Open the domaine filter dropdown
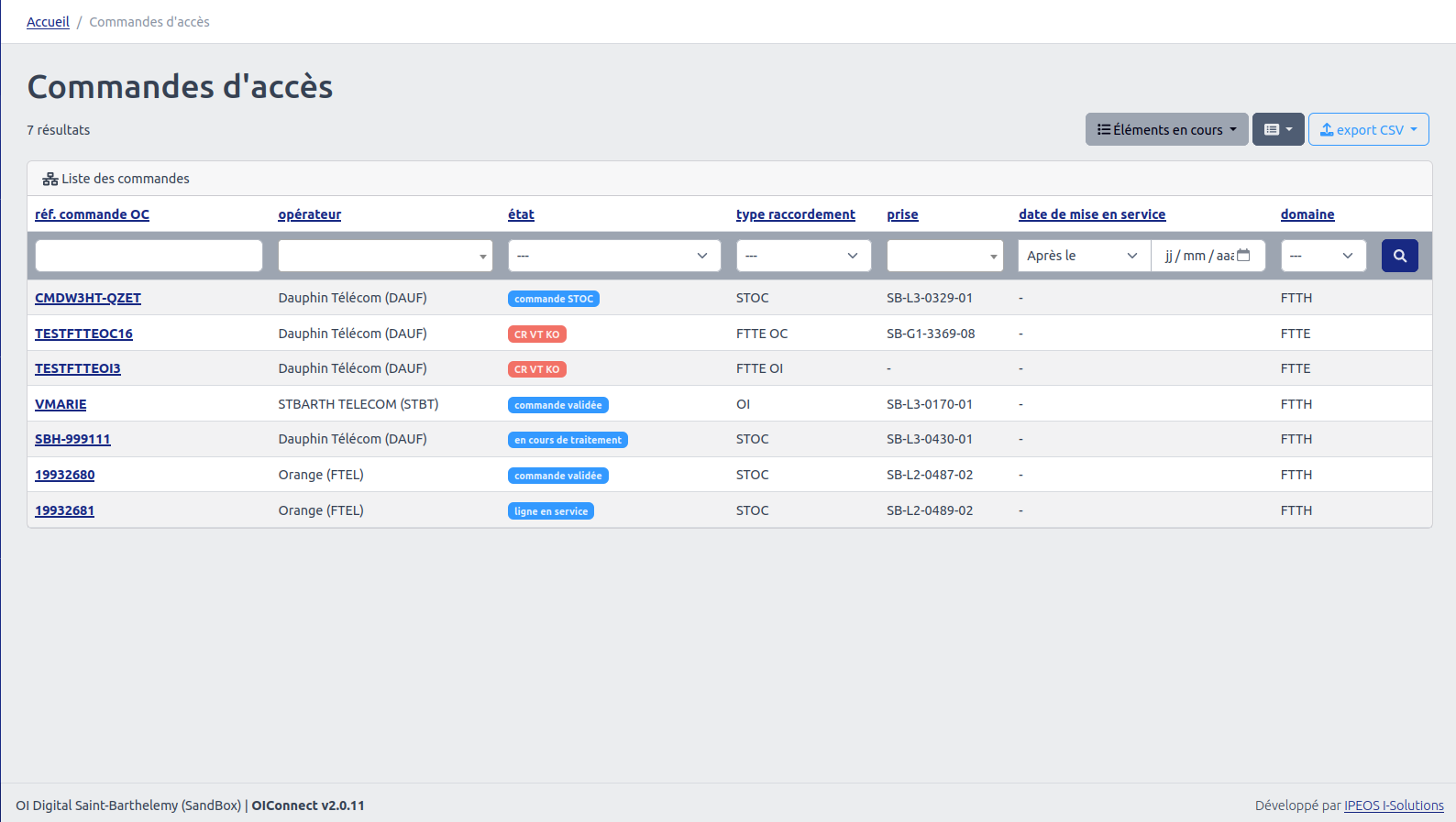This screenshot has width=1456, height=822. coord(1322,256)
